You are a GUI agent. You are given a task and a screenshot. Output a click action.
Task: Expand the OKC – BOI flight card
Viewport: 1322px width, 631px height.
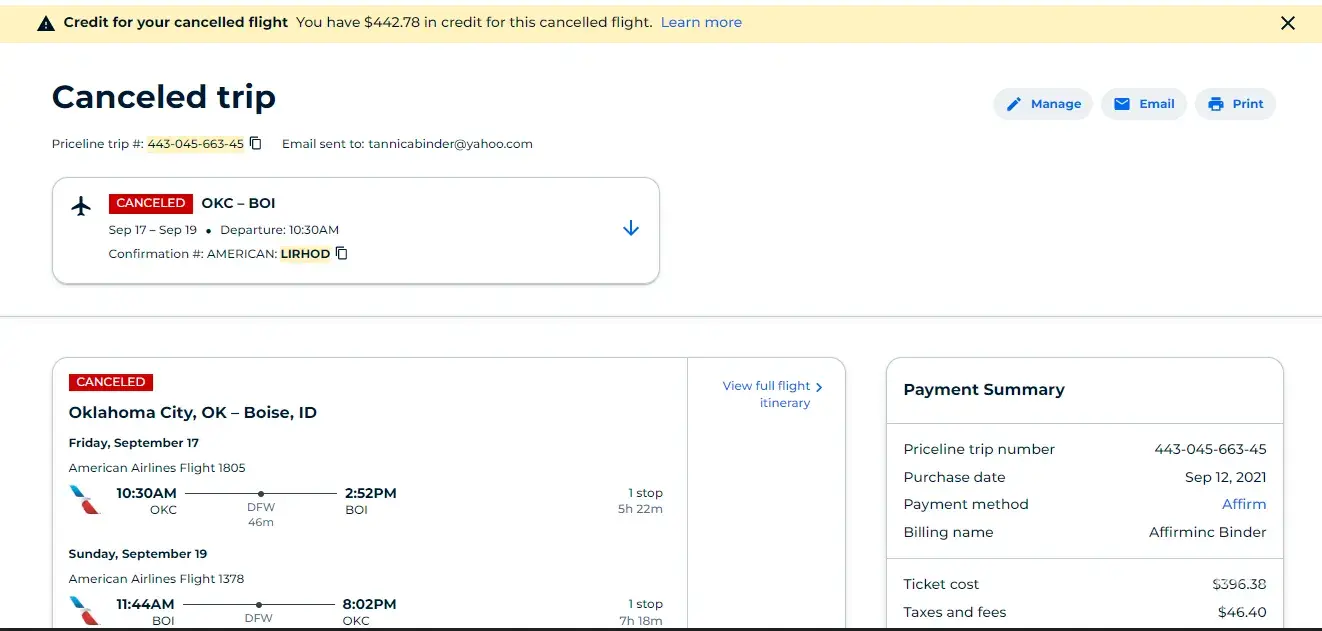[x=631, y=228]
